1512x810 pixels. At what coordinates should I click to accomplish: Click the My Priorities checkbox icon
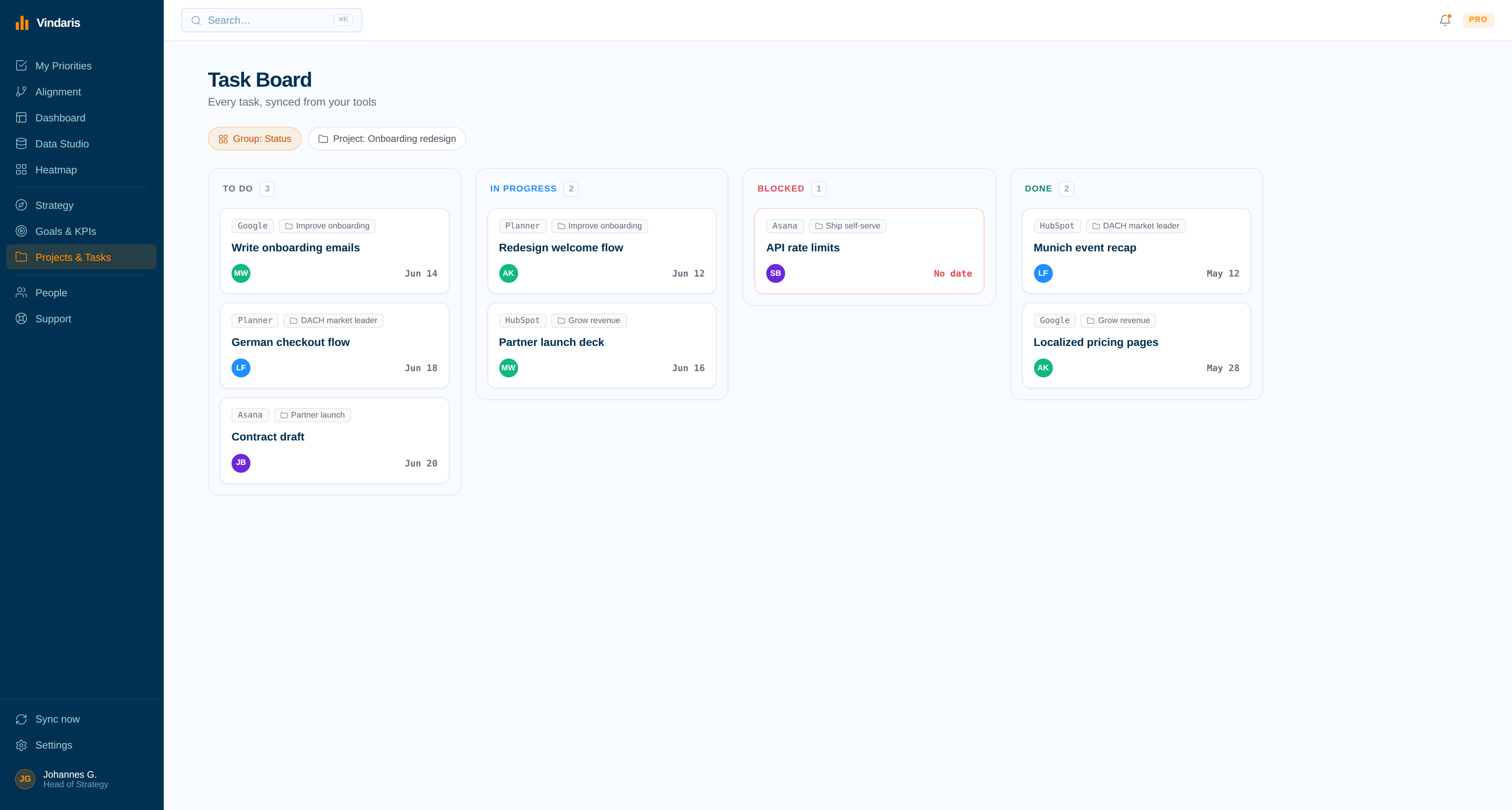(x=21, y=66)
